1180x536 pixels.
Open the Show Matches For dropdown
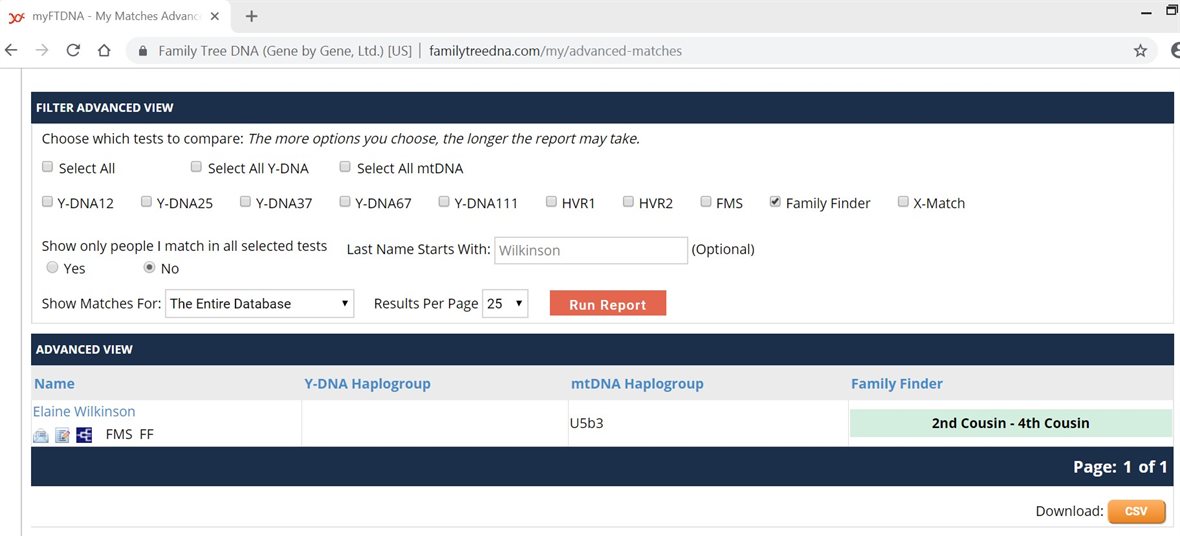[x=259, y=304]
